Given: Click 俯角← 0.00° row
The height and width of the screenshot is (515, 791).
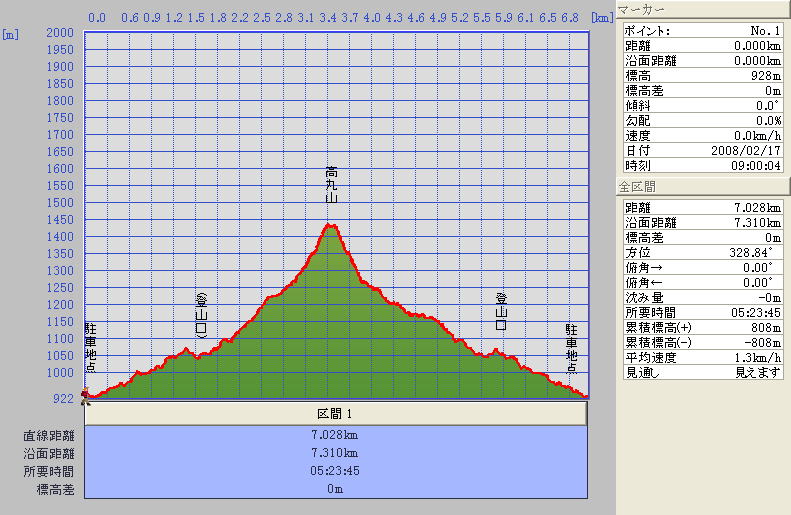Looking at the screenshot, I should (703, 282).
